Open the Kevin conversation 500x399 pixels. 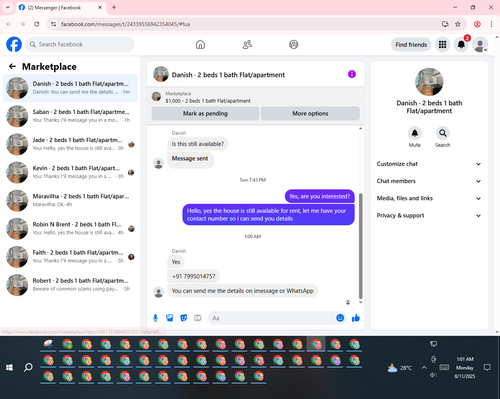70,172
